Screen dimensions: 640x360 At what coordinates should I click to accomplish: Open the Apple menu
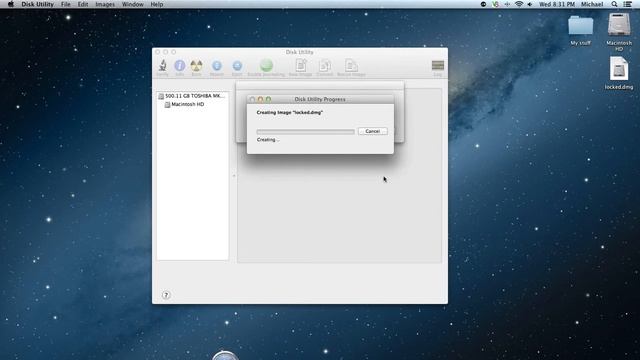(11, 4)
